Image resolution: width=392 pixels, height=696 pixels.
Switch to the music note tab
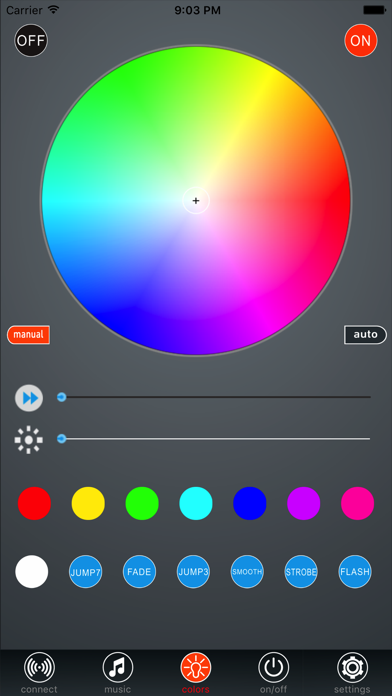[118, 667]
